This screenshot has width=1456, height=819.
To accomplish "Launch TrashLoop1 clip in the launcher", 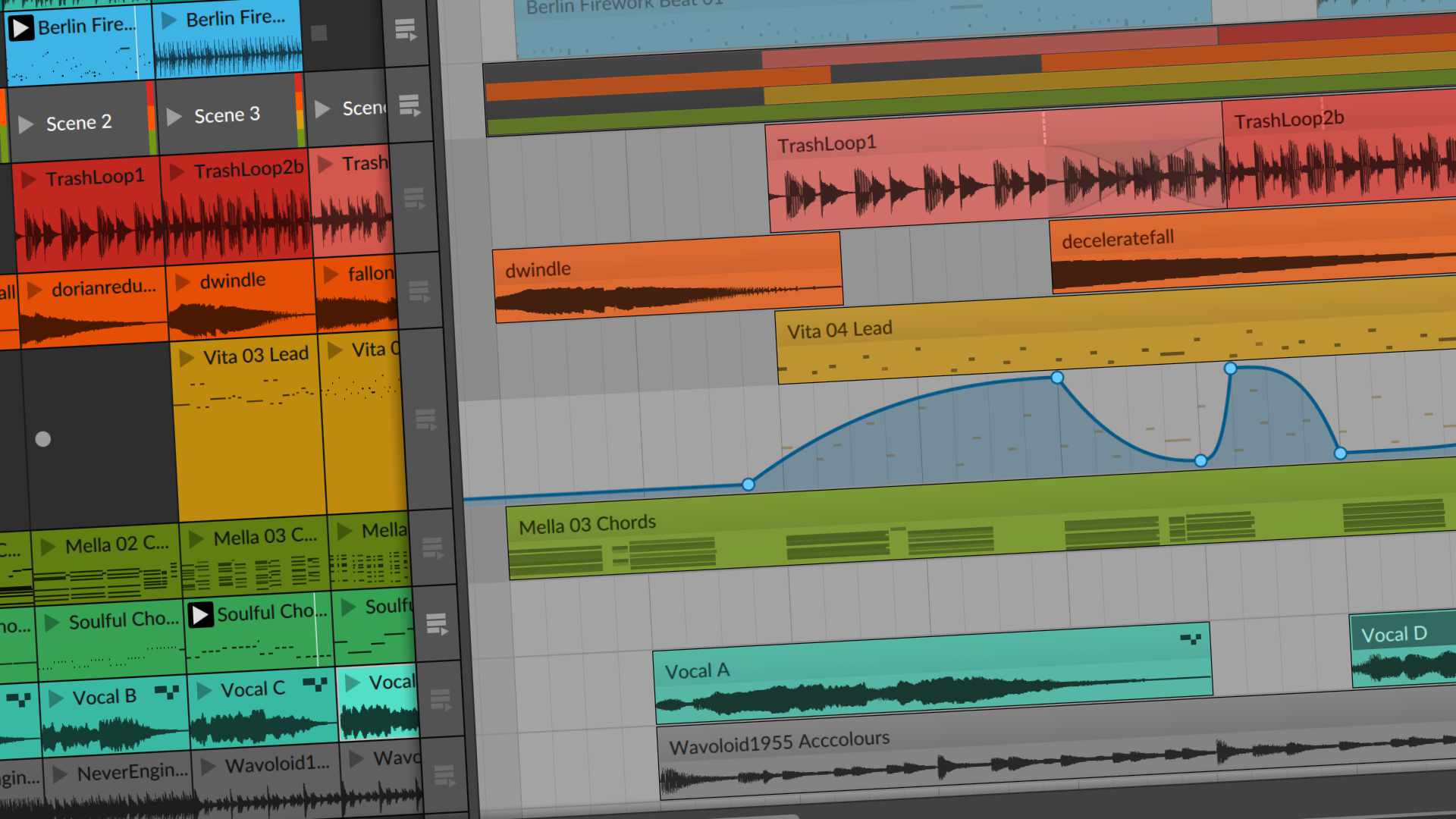I will (30, 180).
